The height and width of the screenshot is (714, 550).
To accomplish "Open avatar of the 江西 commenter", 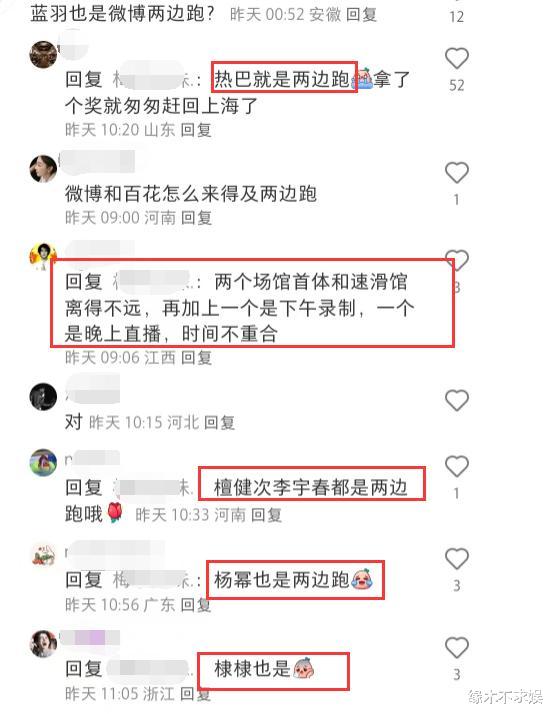I will [43, 256].
